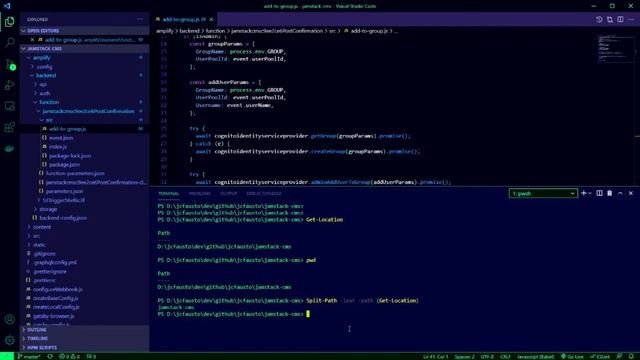
Task: Click Open Preview icon in editor toolbar
Action: (609, 19)
